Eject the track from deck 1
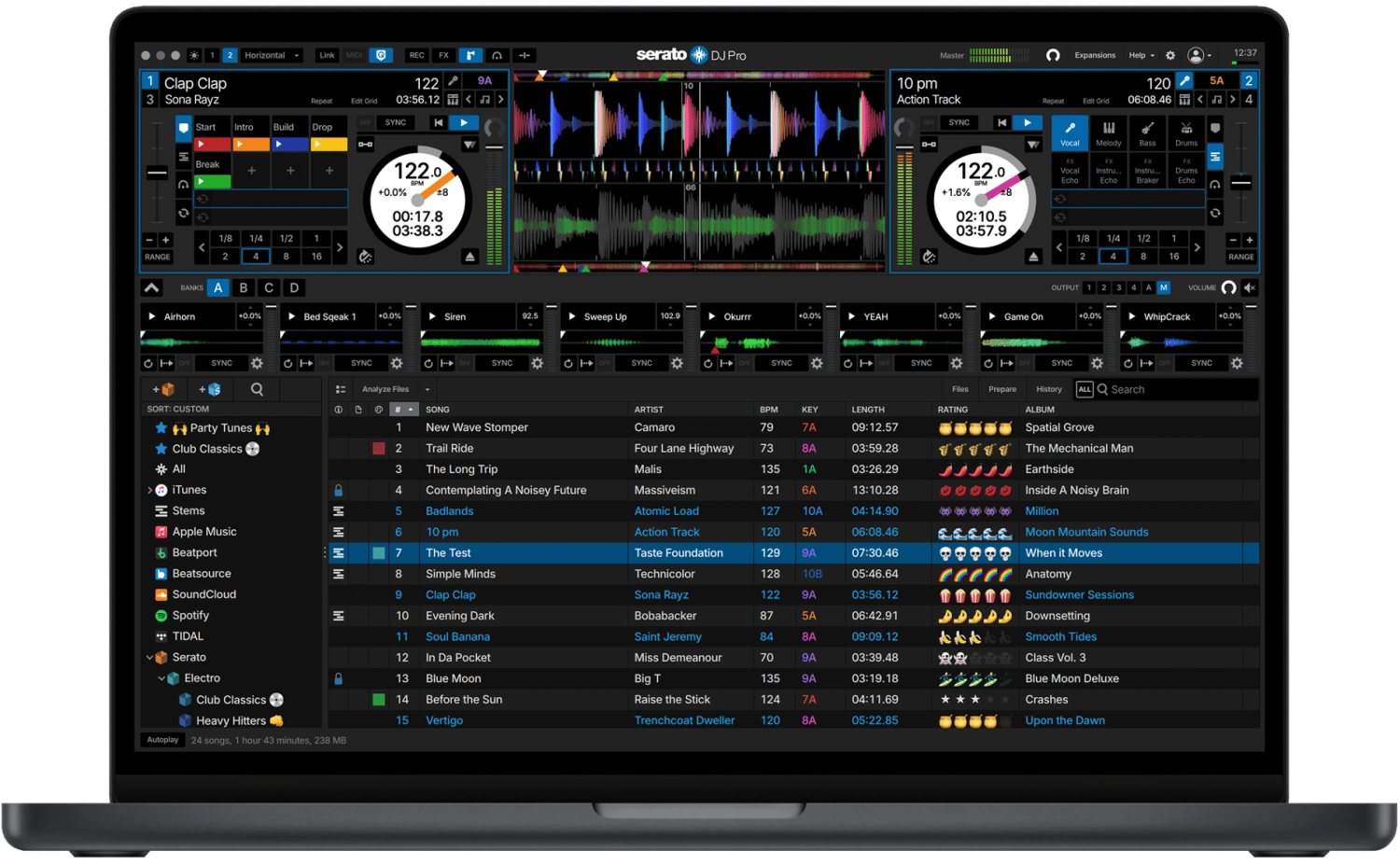This screenshot has height=865, width=1400. point(469,257)
